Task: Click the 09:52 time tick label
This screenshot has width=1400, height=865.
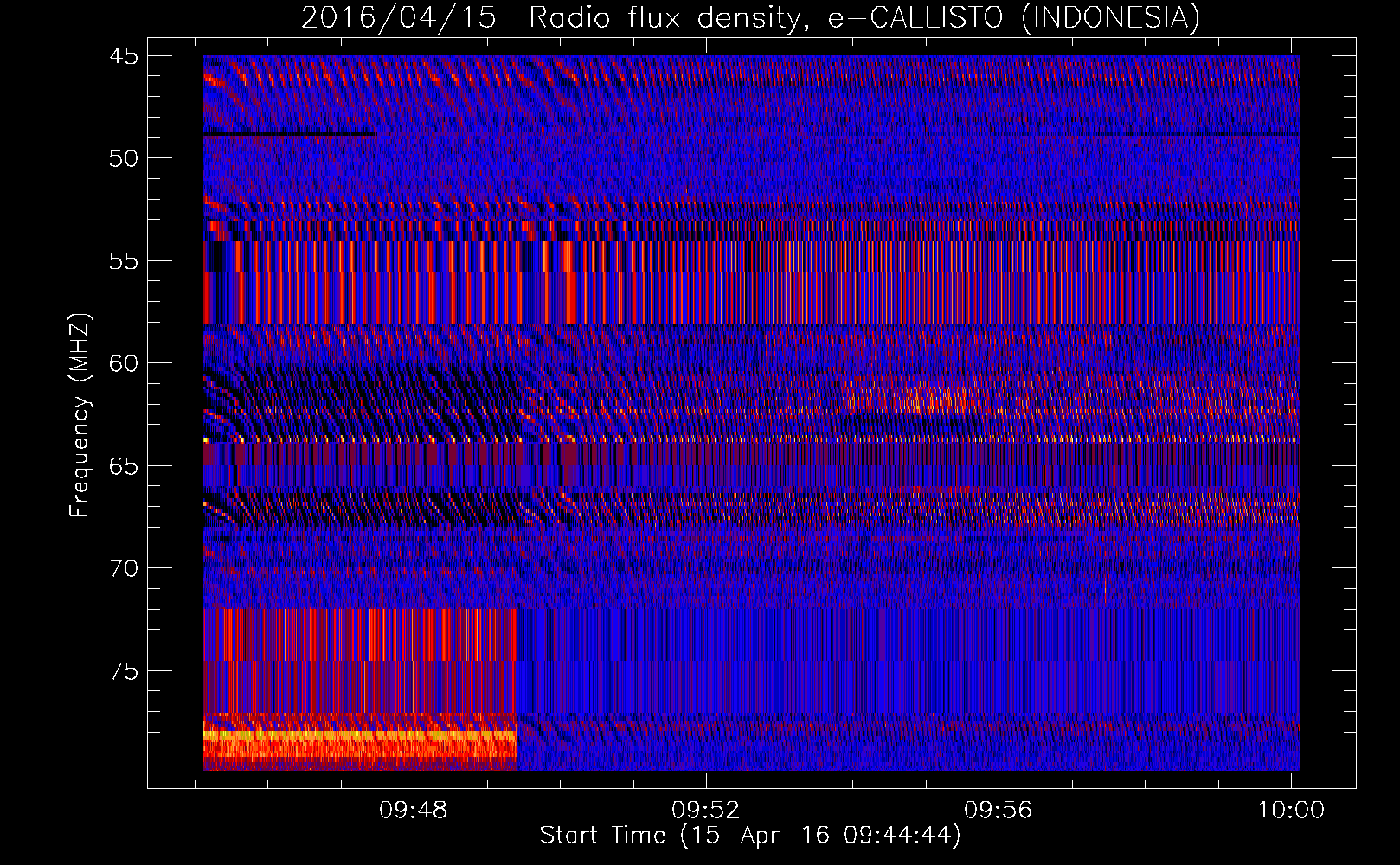Action: pyautogui.click(x=706, y=810)
